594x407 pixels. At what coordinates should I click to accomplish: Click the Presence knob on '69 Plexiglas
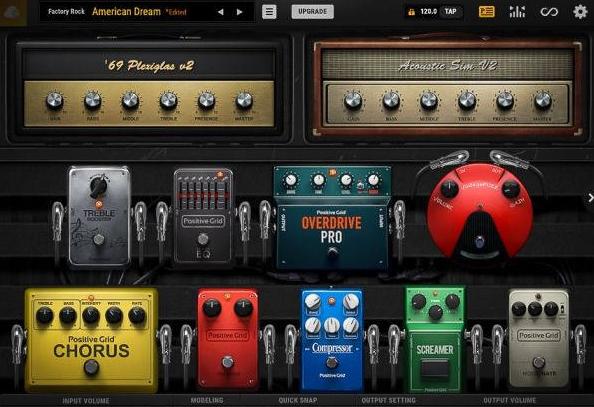click(x=206, y=100)
